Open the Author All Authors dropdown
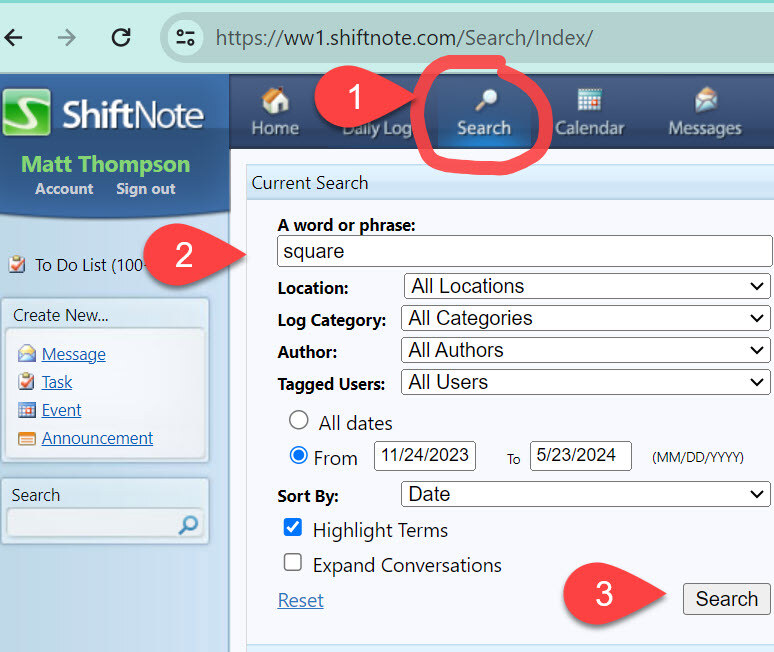This screenshot has width=774, height=652. pos(585,350)
